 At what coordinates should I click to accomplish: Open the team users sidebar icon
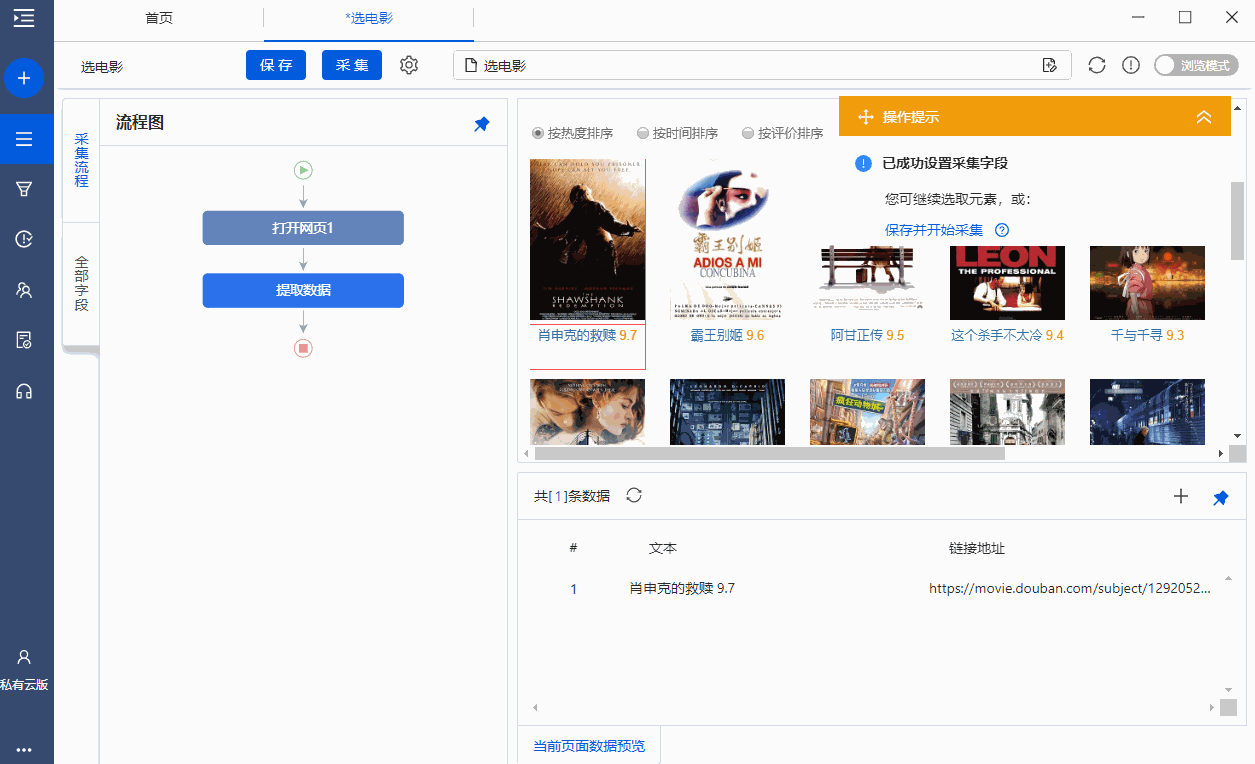24,290
